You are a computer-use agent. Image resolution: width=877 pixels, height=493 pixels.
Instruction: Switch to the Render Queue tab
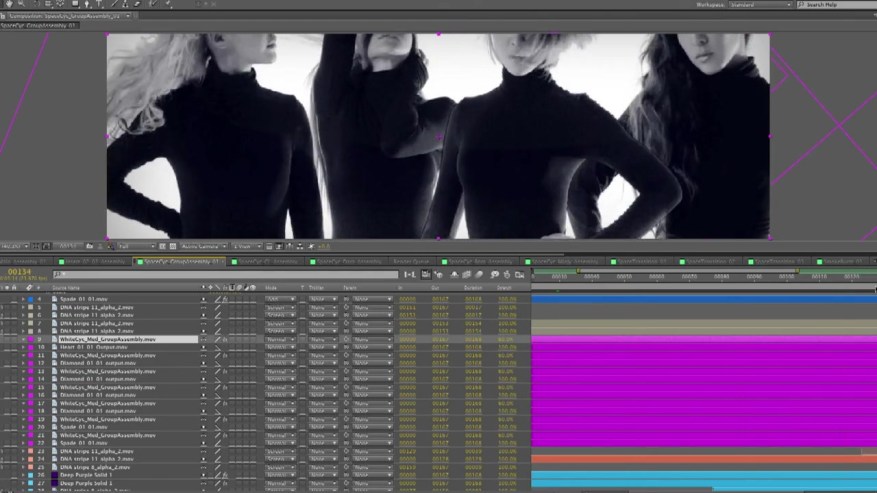click(411, 262)
